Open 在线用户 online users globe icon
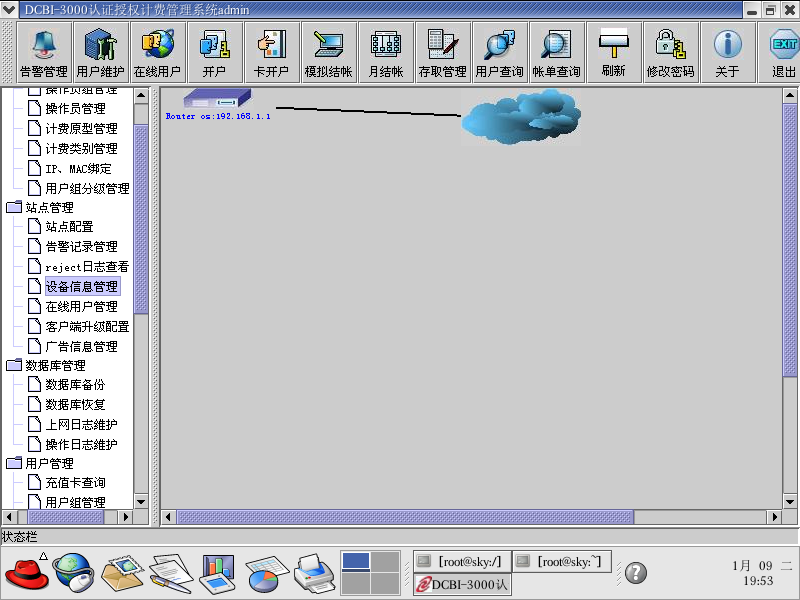 (x=158, y=53)
